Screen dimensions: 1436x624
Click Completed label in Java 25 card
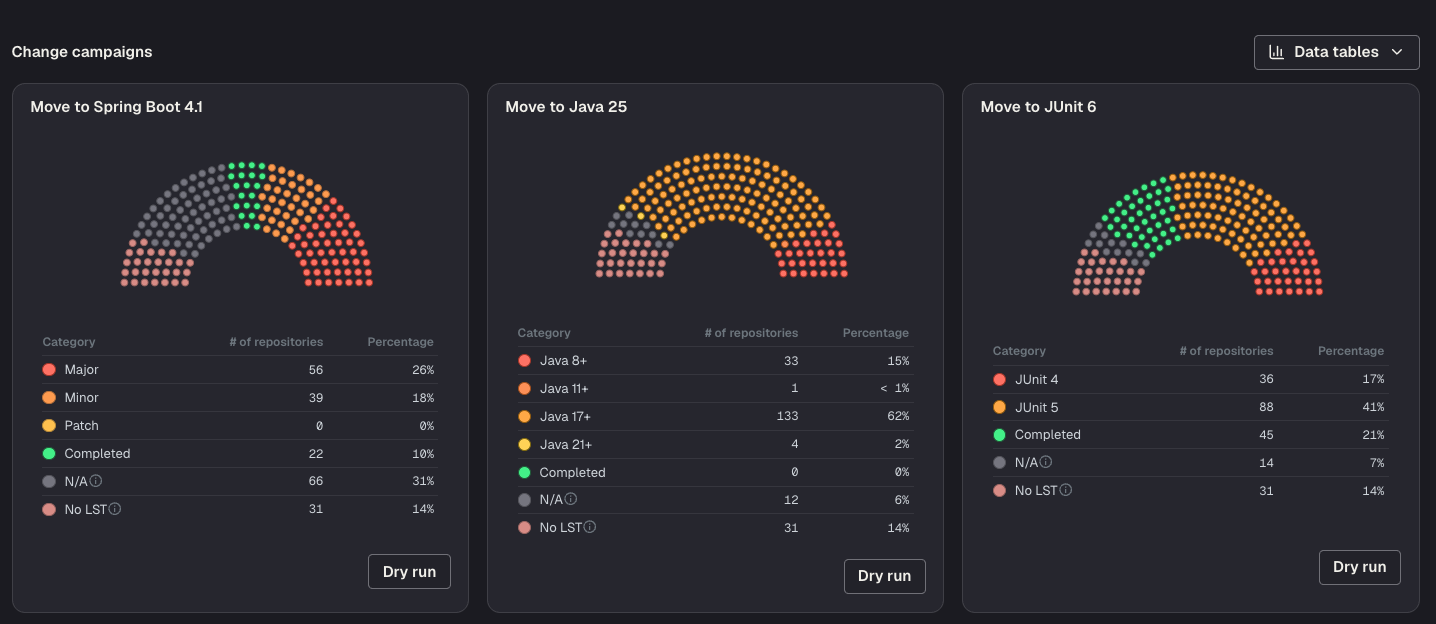(572, 473)
